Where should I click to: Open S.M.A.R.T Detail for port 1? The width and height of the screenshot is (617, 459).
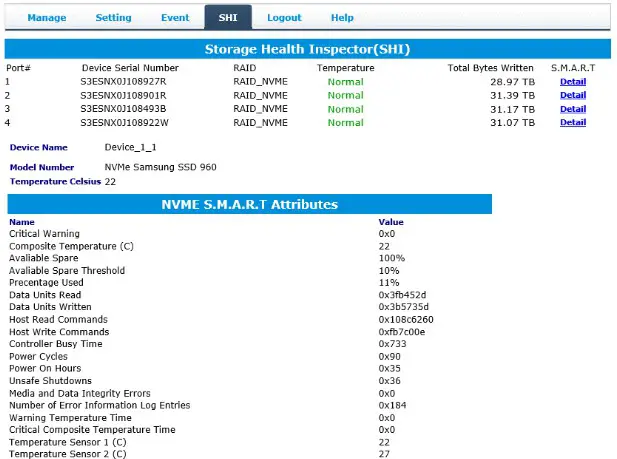point(572,82)
